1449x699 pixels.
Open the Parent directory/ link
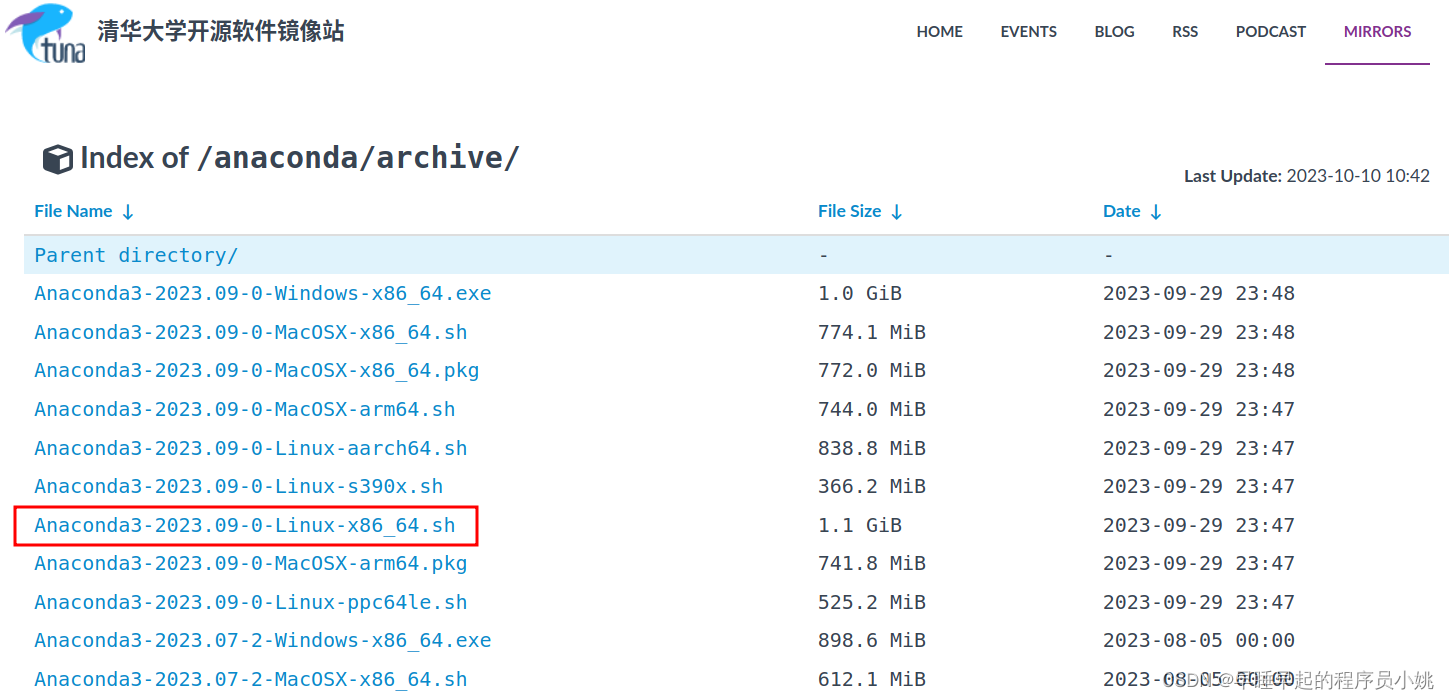136,255
